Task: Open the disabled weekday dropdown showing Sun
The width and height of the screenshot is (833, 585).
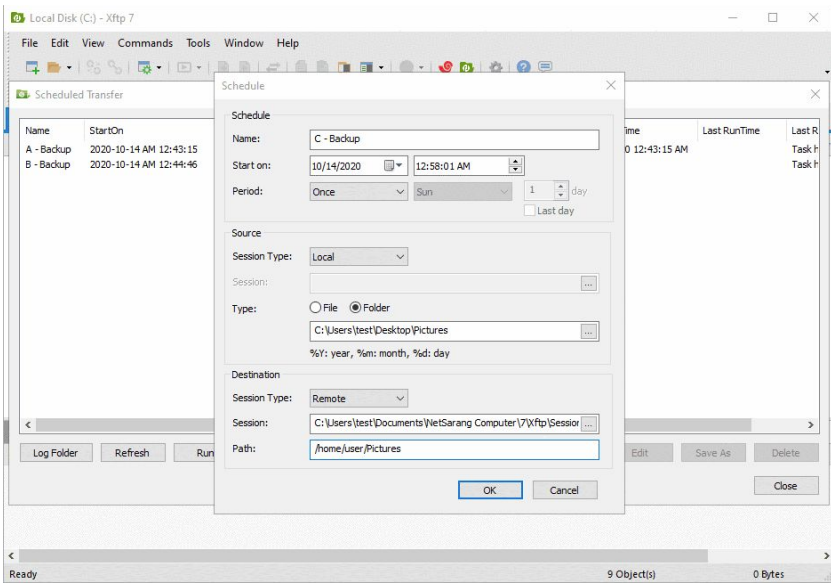Action: [463, 192]
